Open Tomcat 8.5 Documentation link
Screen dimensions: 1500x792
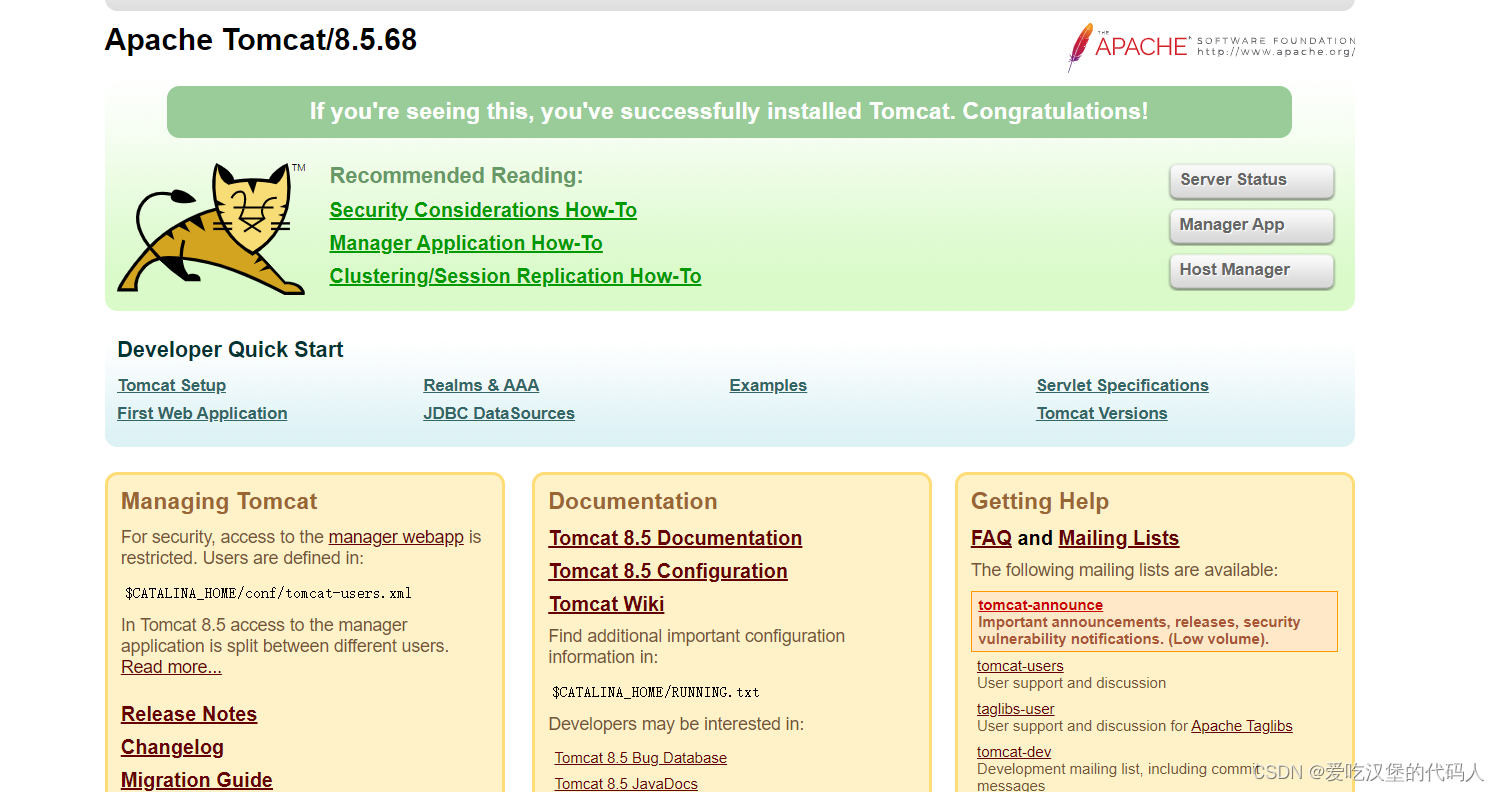(x=675, y=538)
